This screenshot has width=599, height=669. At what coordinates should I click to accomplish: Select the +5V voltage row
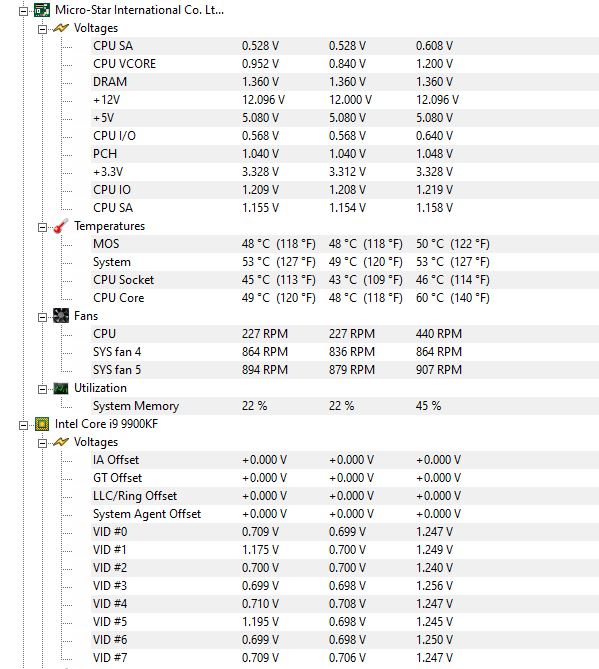point(345,118)
